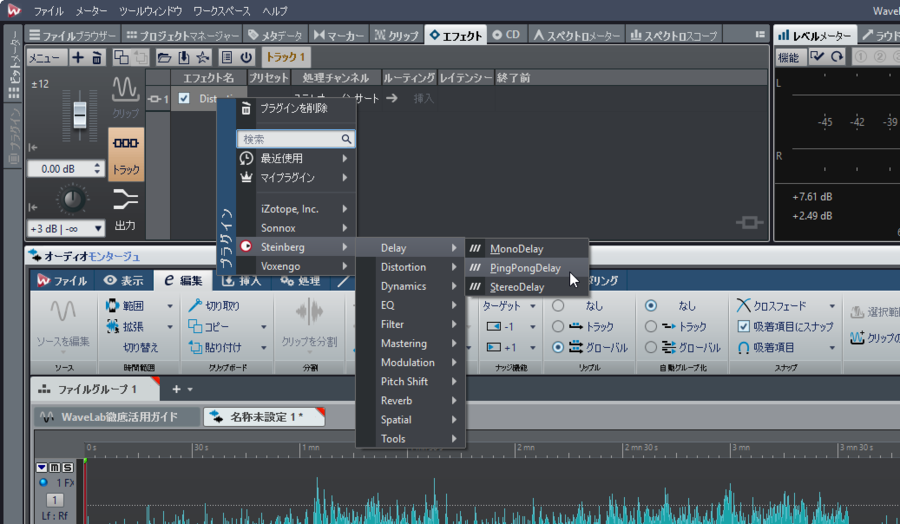Image resolution: width=900 pixels, height=524 pixels.
Task: Select リップル グローバル radio button
Action: [x=557, y=347]
